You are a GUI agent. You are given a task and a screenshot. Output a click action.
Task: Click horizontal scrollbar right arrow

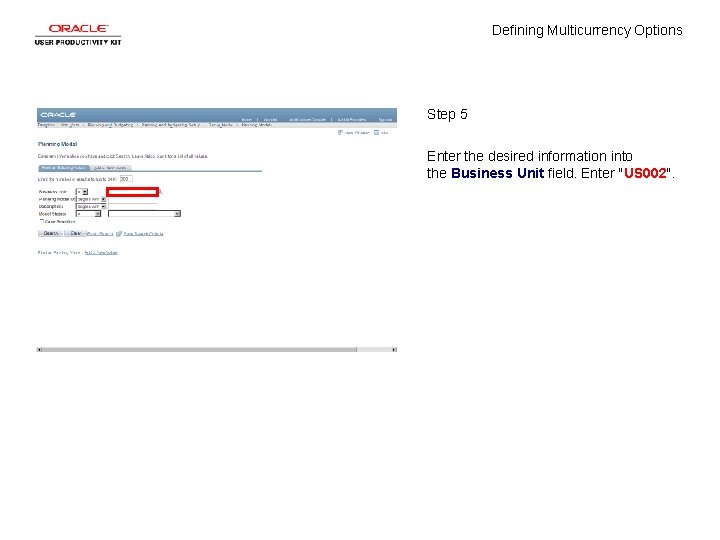394,349
